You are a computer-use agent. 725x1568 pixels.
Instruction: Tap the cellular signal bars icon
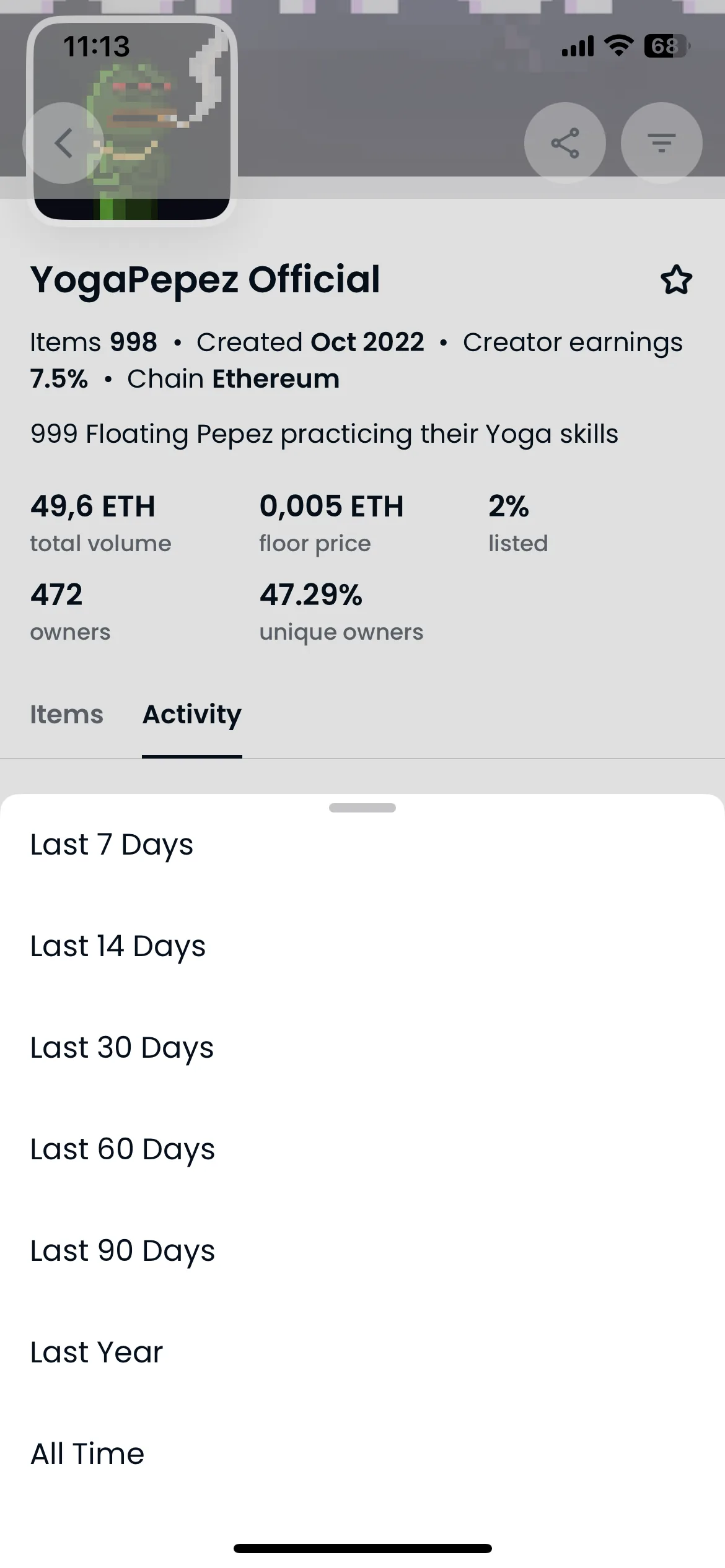pos(578,46)
